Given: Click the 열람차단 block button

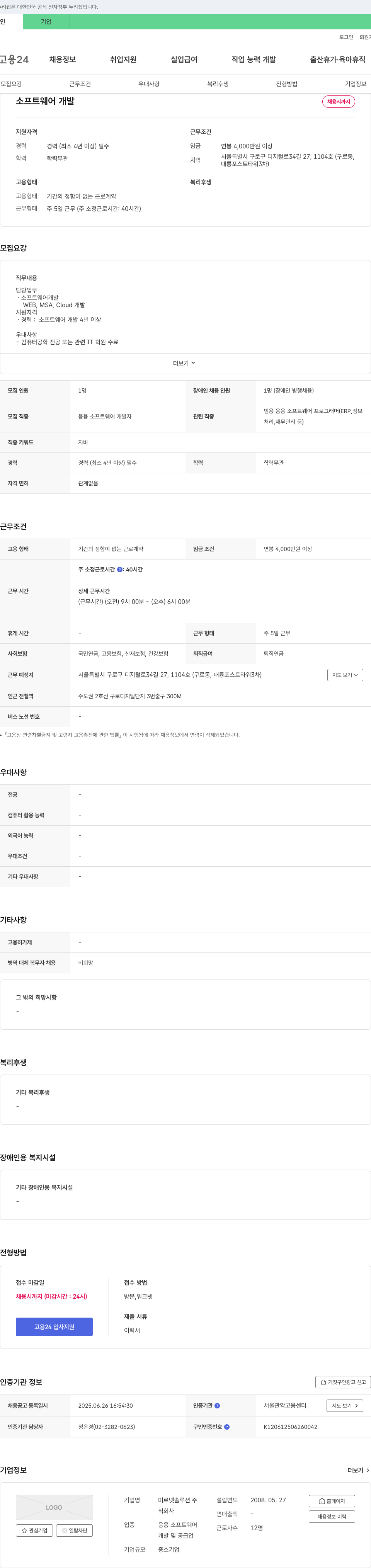Looking at the screenshot, I should [x=74, y=1530].
